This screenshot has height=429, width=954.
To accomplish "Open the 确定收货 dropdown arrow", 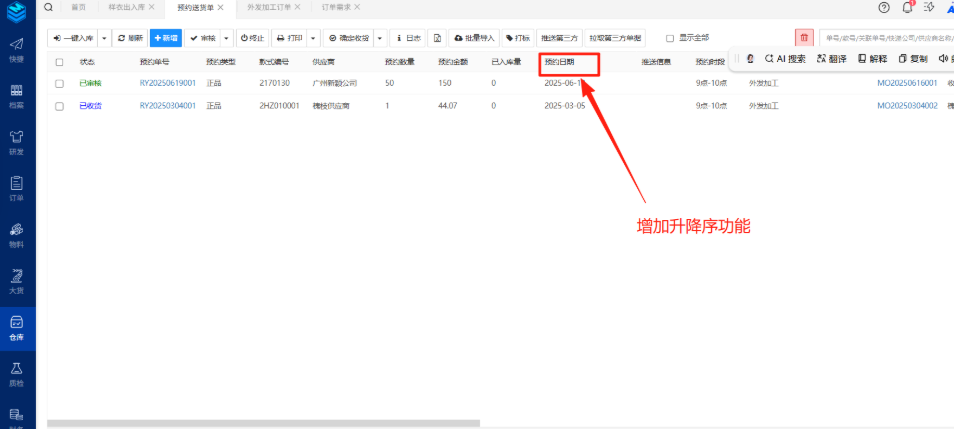I will coord(380,38).
